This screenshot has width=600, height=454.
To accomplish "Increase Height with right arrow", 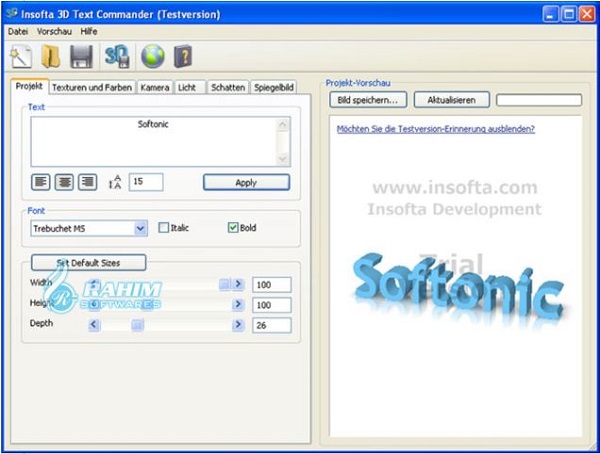I will point(238,305).
